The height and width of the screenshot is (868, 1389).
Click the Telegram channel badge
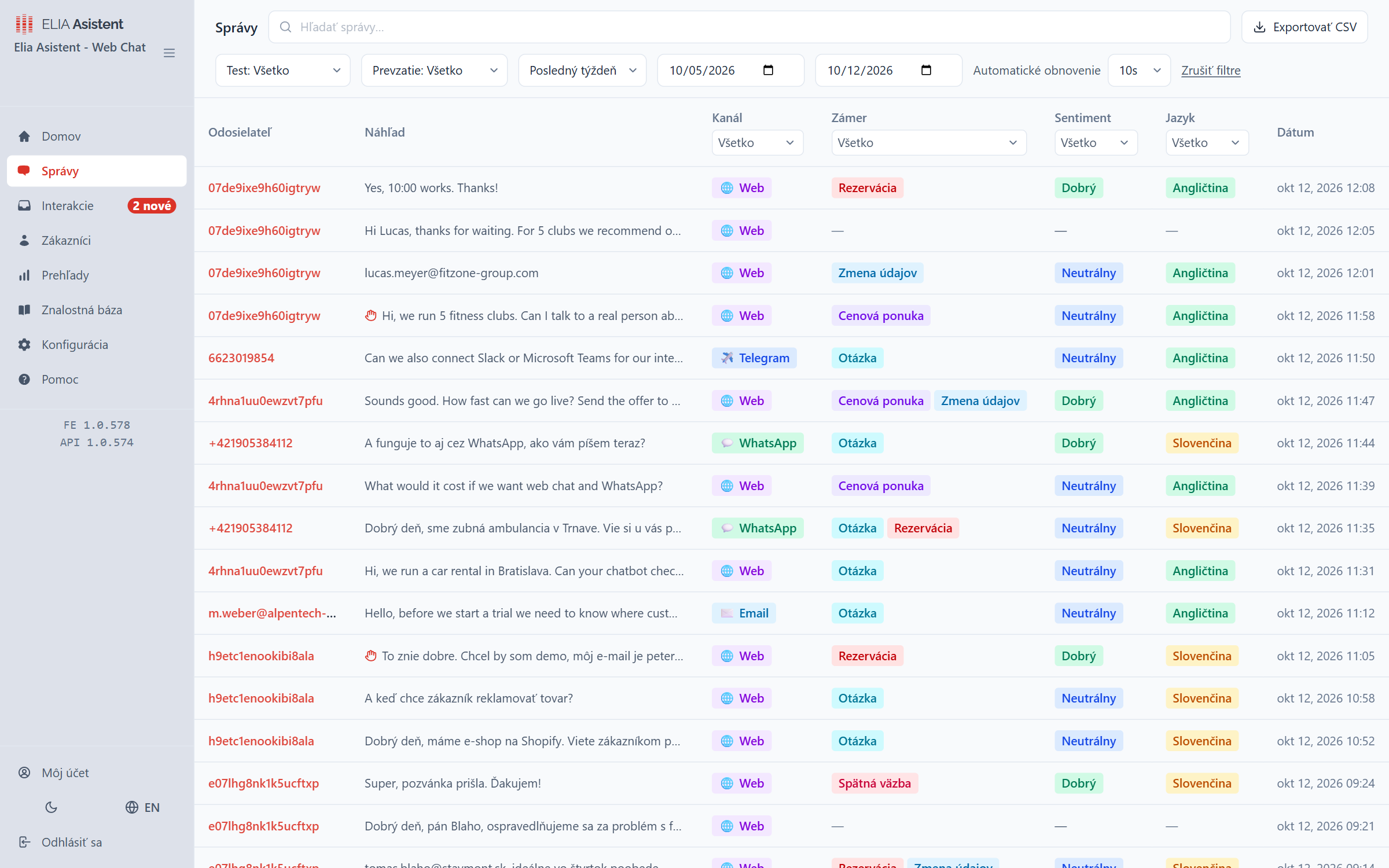coord(754,358)
